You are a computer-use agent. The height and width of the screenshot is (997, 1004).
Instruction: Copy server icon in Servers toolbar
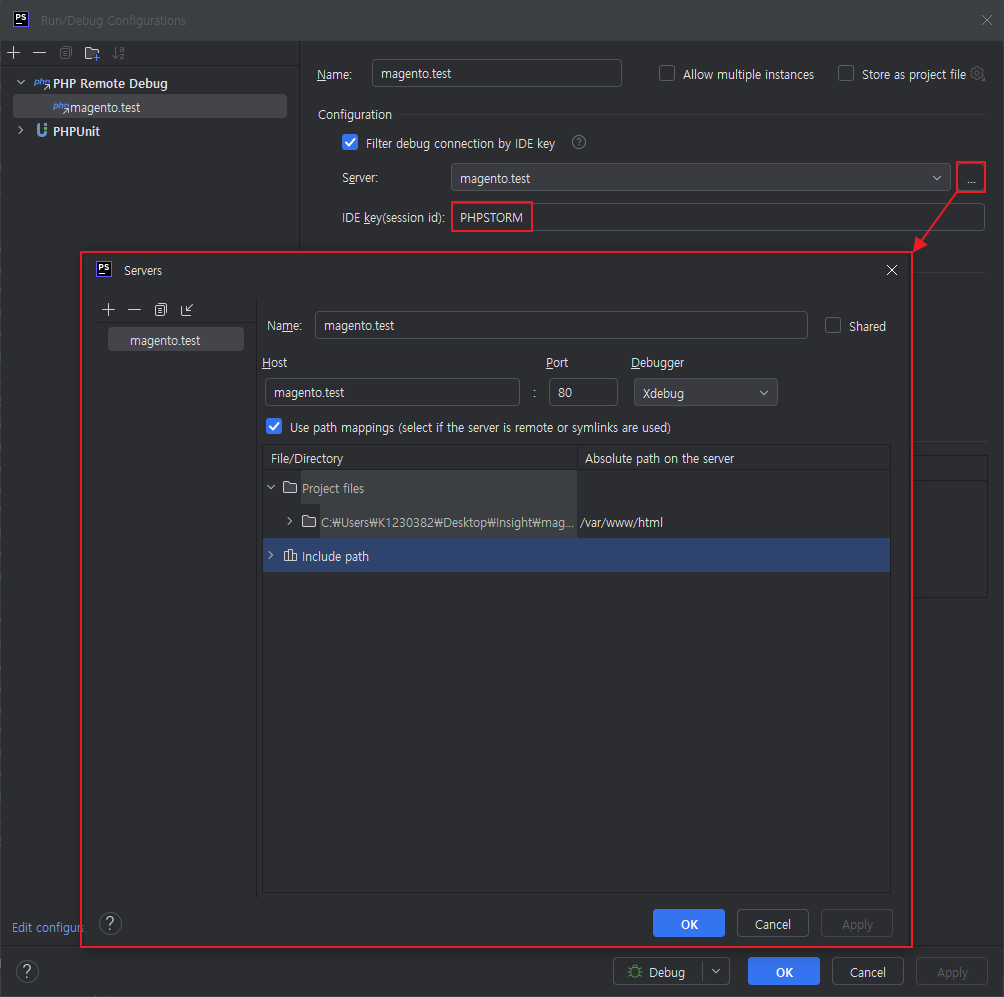click(x=161, y=310)
